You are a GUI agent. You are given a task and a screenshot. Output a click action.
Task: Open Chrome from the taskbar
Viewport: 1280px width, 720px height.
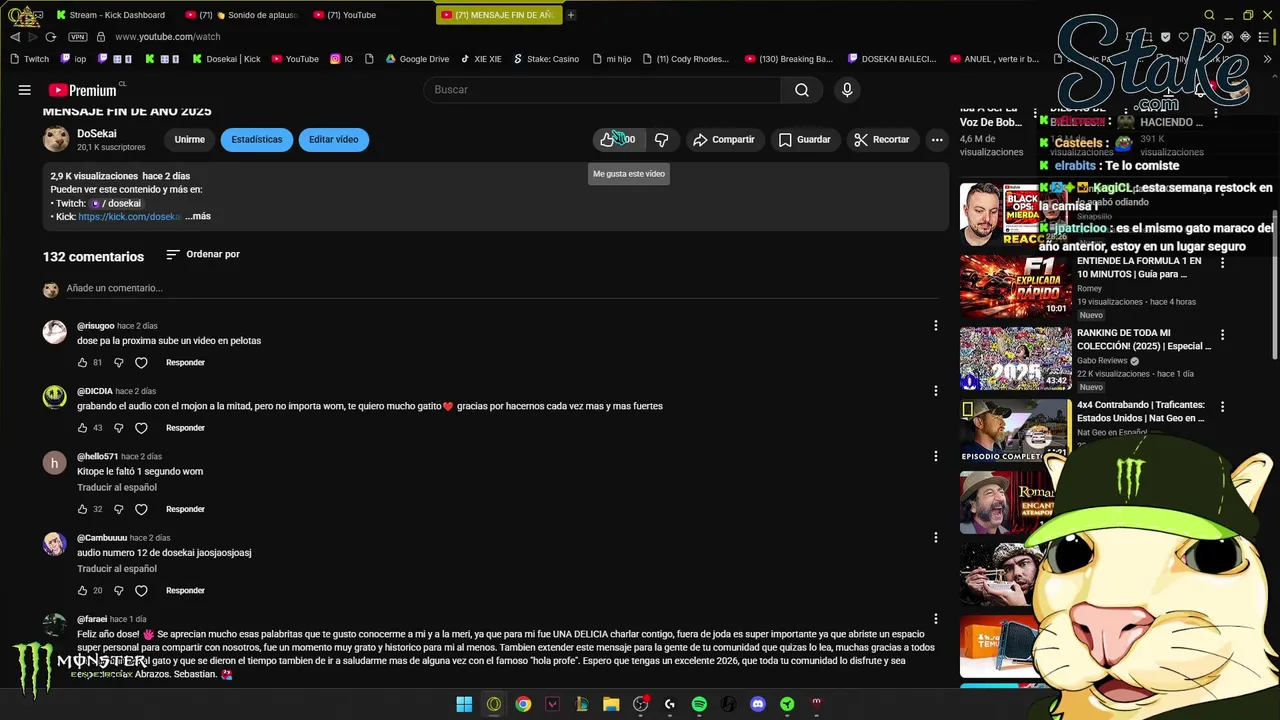coord(523,704)
